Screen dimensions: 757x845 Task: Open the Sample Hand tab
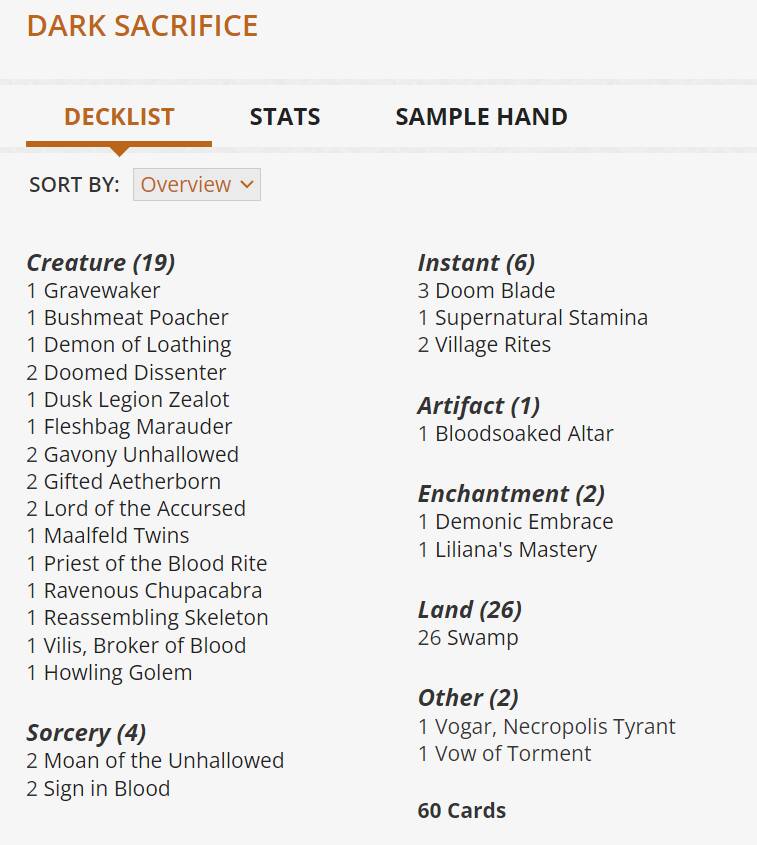[x=481, y=116]
